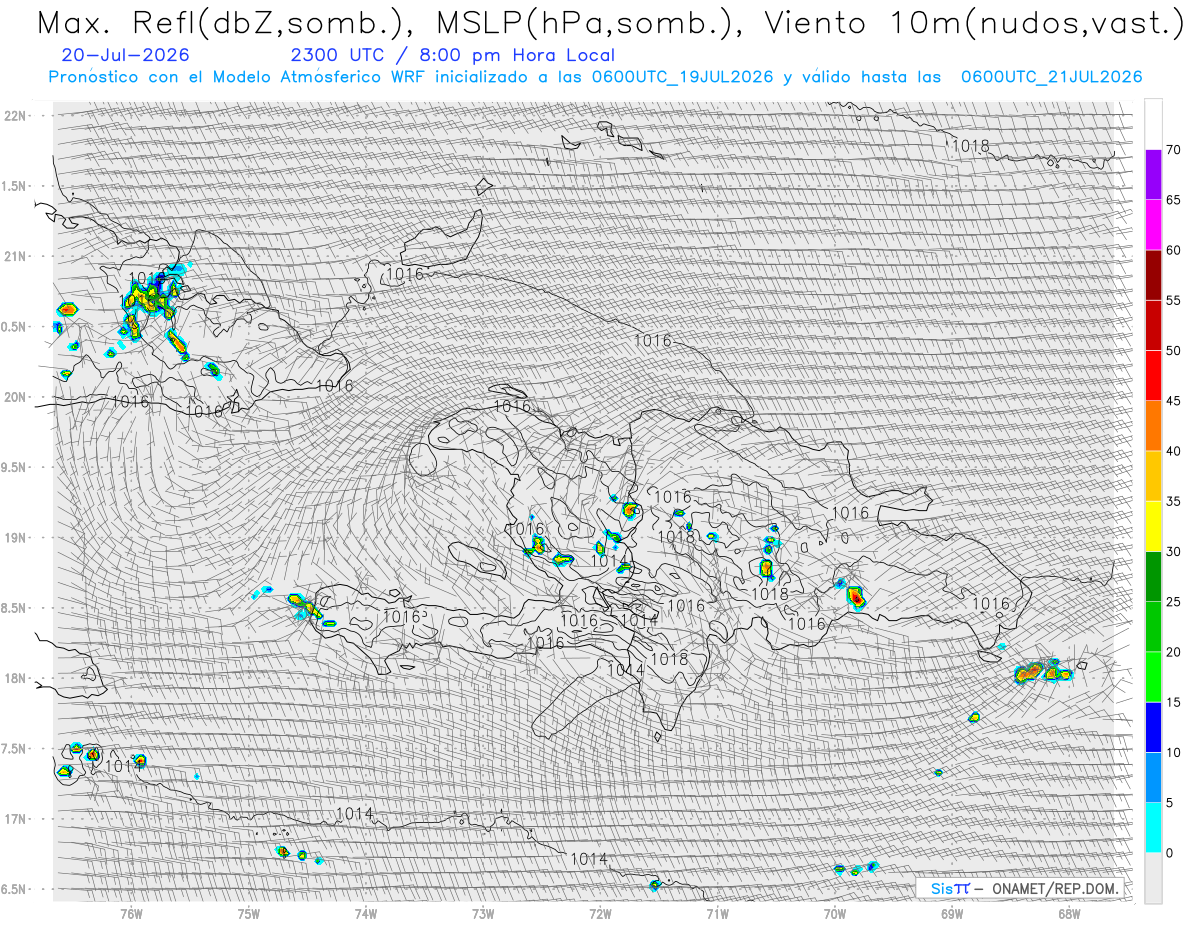Pick the bright yellow 30–35 dBZ band
The image size is (1200, 927).
[1153, 526]
